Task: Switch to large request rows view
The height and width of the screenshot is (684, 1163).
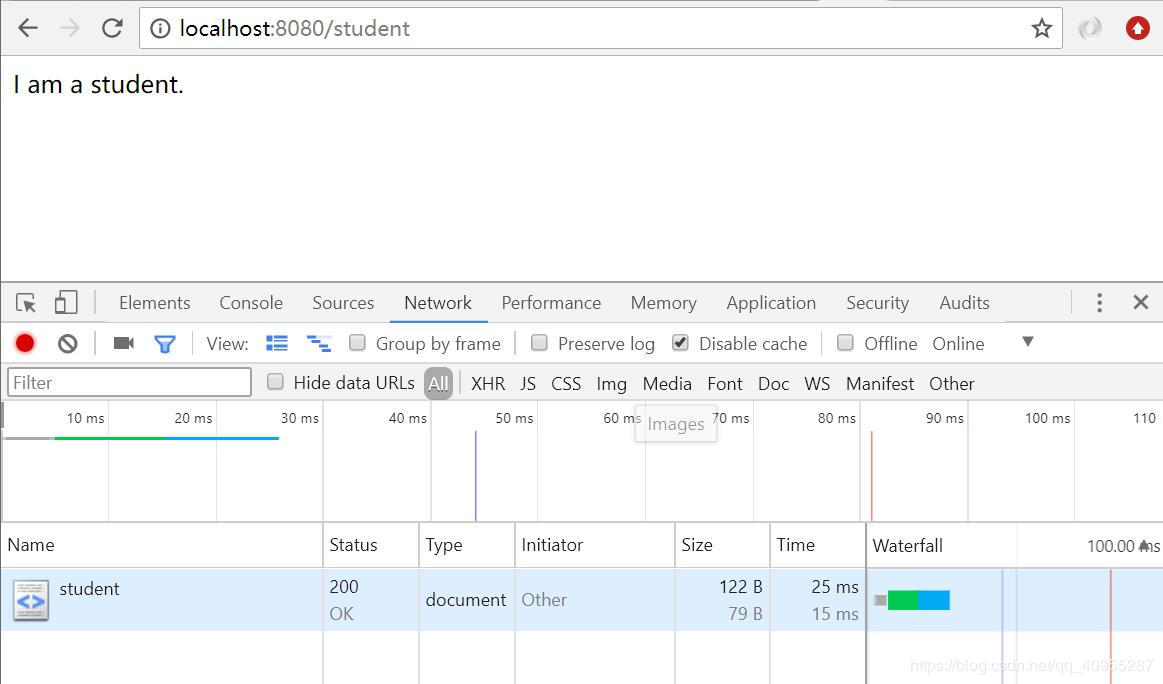Action: (x=277, y=343)
